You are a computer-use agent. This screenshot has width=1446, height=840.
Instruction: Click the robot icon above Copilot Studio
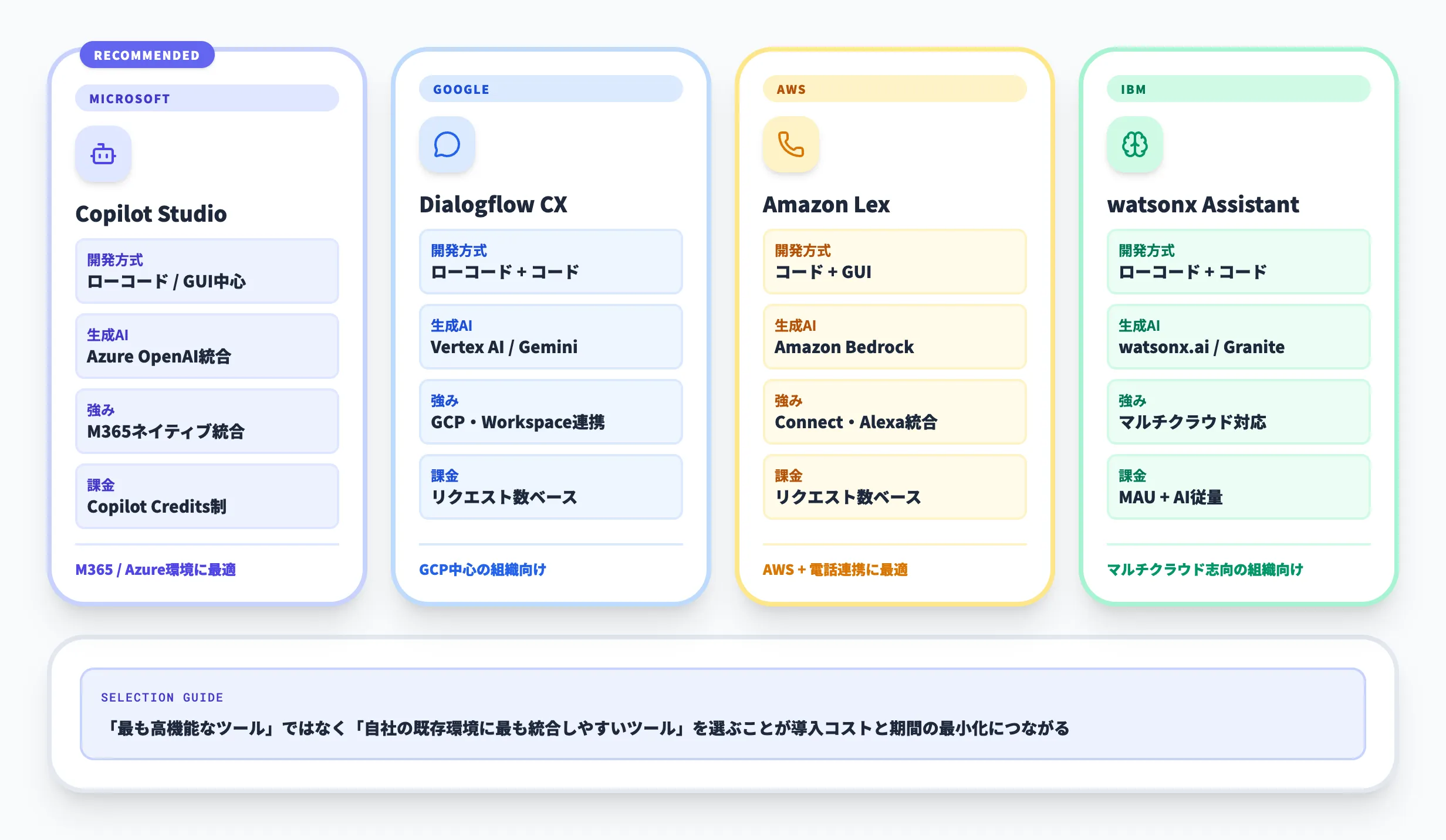103,154
